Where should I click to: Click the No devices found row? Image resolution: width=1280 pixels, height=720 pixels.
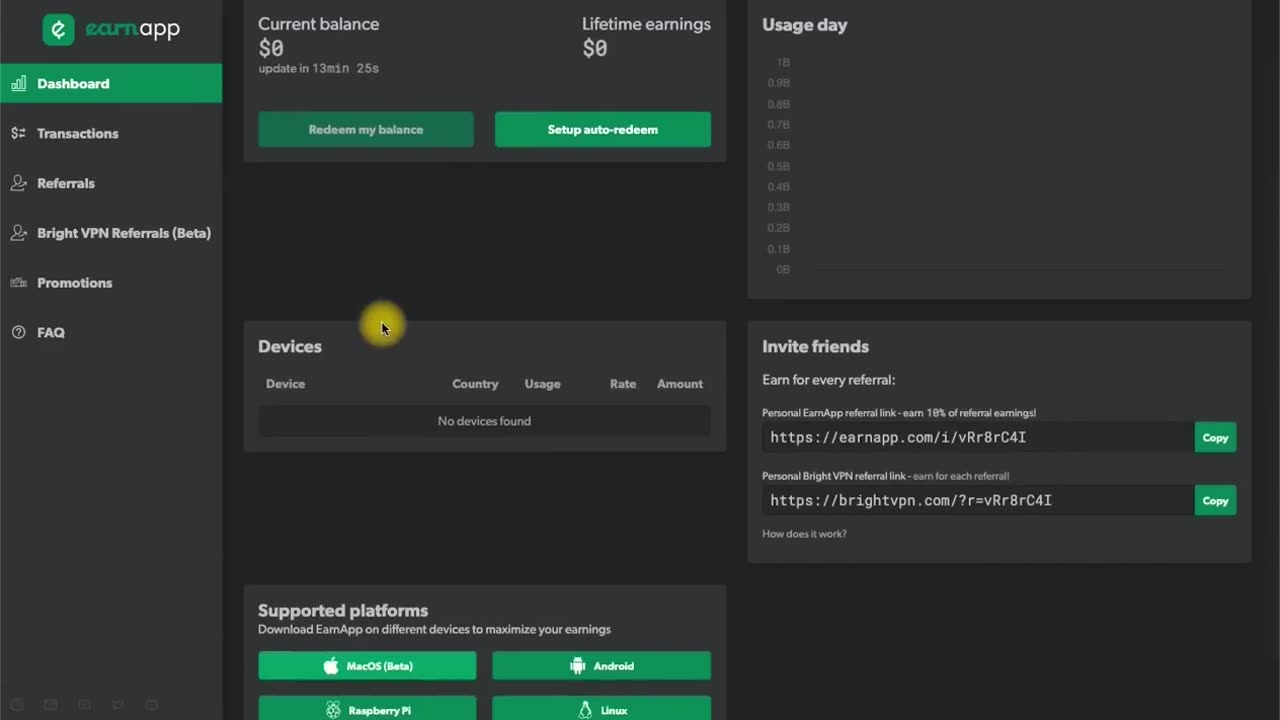tap(484, 421)
